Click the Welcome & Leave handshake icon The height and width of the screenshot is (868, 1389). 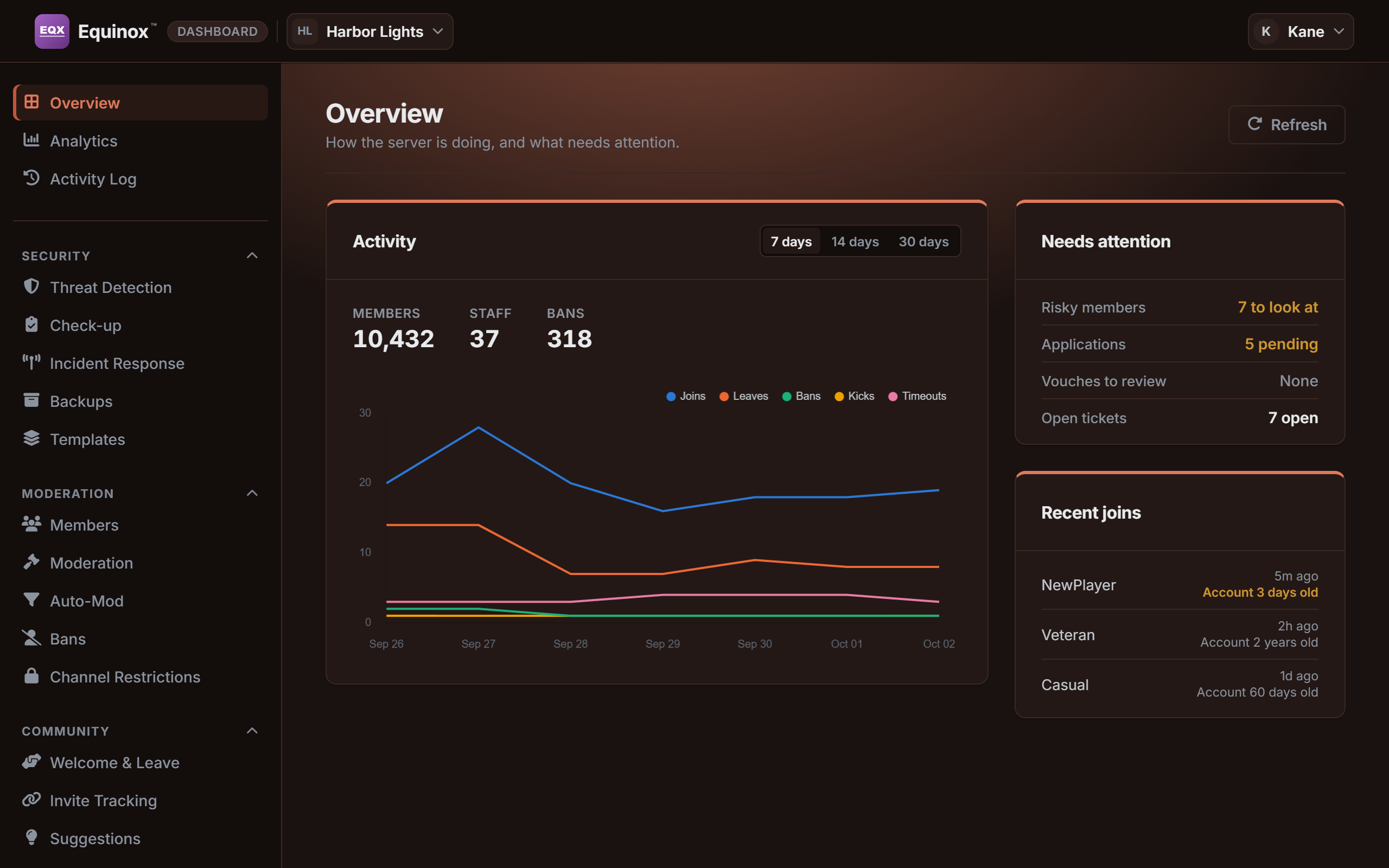click(31, 762)
